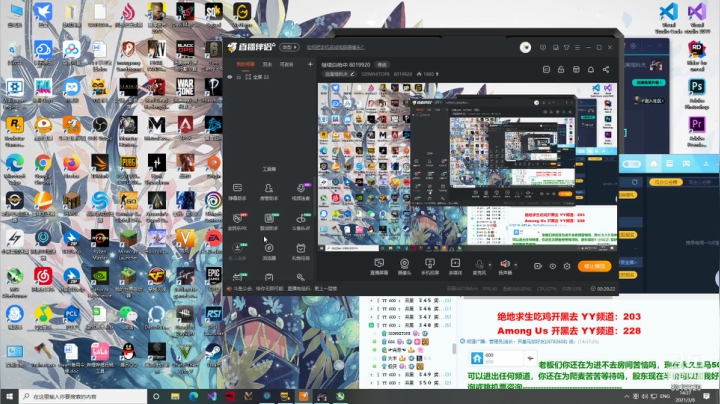Add a new scene with the plus tab
Viewport: 720px width, 404px height.
click(310, 64)
